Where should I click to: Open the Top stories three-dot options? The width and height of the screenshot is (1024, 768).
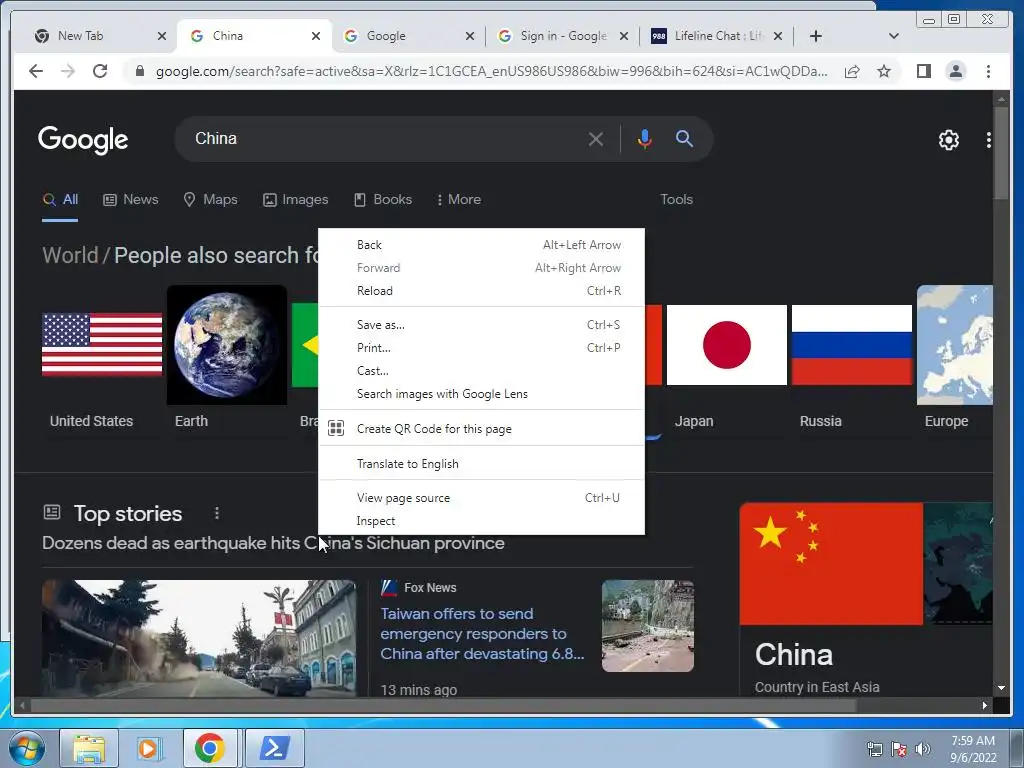(x=217, y=513)
